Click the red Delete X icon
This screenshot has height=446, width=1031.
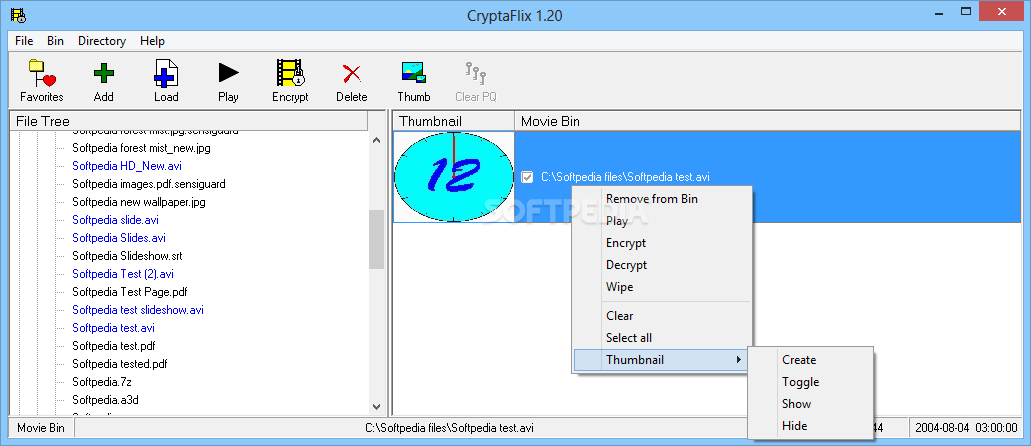352,73
